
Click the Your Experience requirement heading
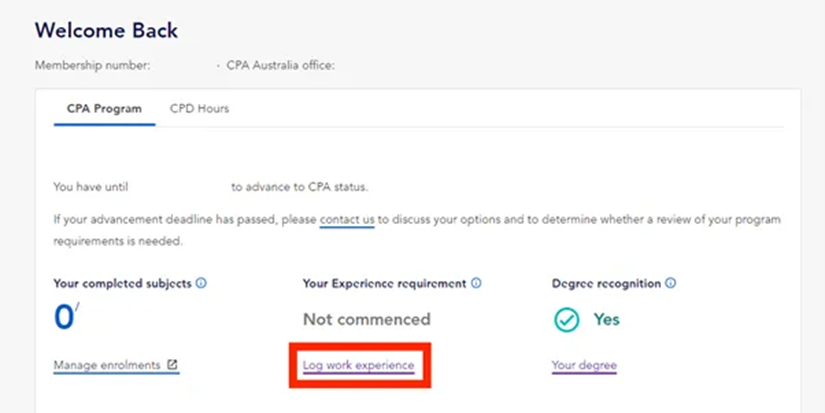(384, 283)
